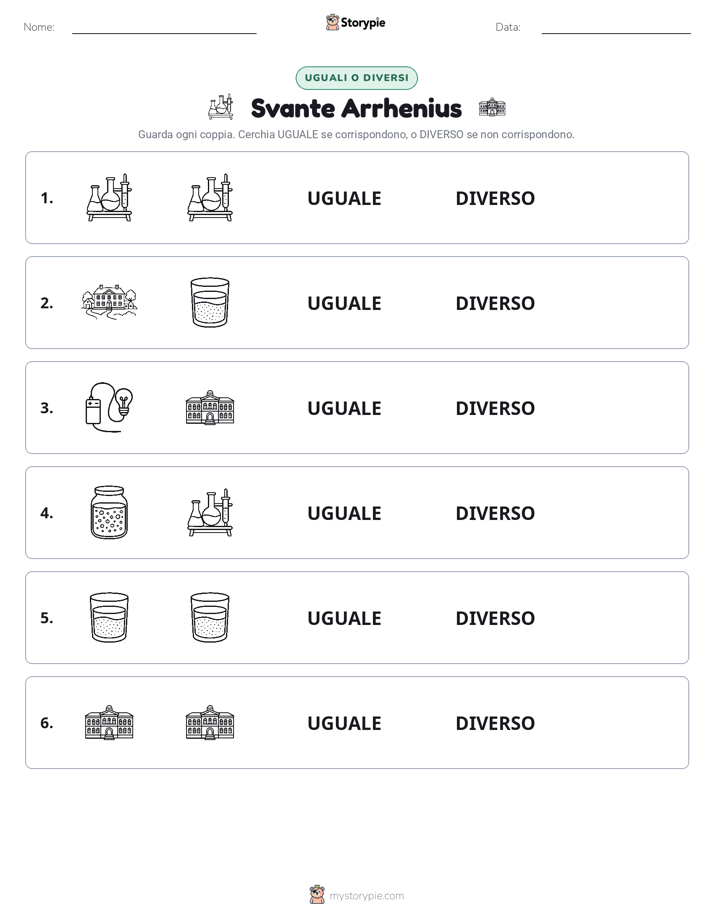Click the jar with bubbles in row 4

[x=109, y=512]
